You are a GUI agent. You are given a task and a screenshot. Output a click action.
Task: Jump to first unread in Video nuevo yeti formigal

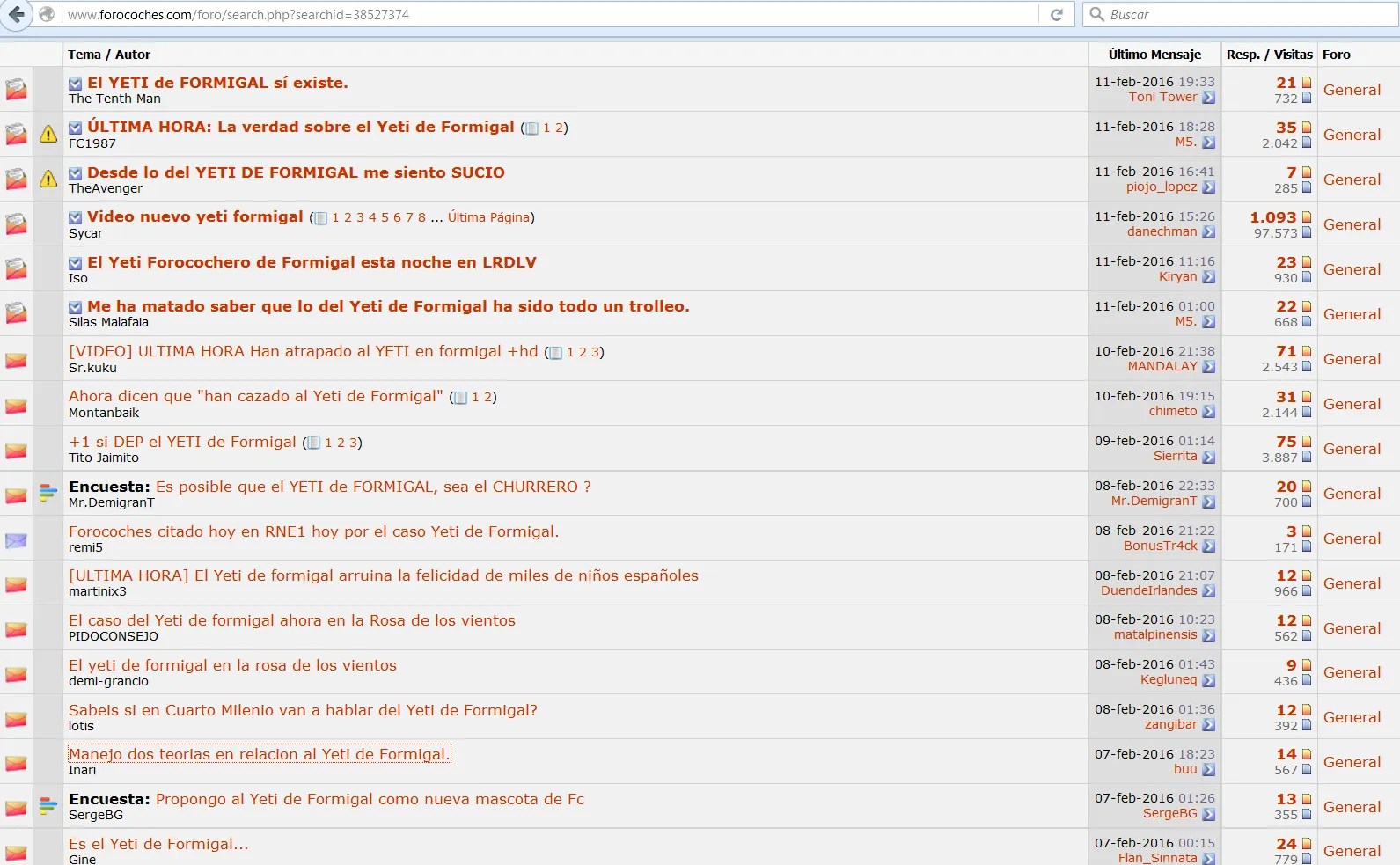pyautogui.click(x=76, y=217)
